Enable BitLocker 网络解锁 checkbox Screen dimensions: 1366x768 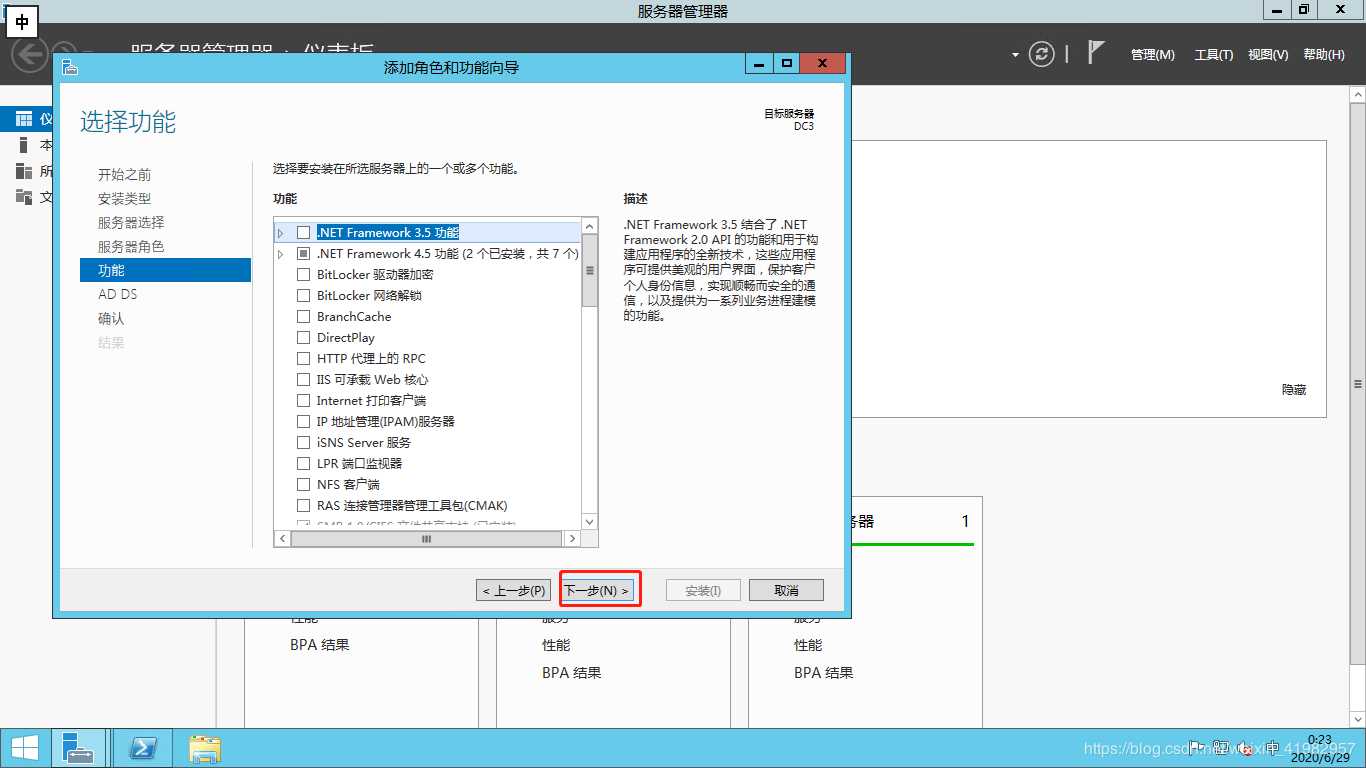[304, 295]
